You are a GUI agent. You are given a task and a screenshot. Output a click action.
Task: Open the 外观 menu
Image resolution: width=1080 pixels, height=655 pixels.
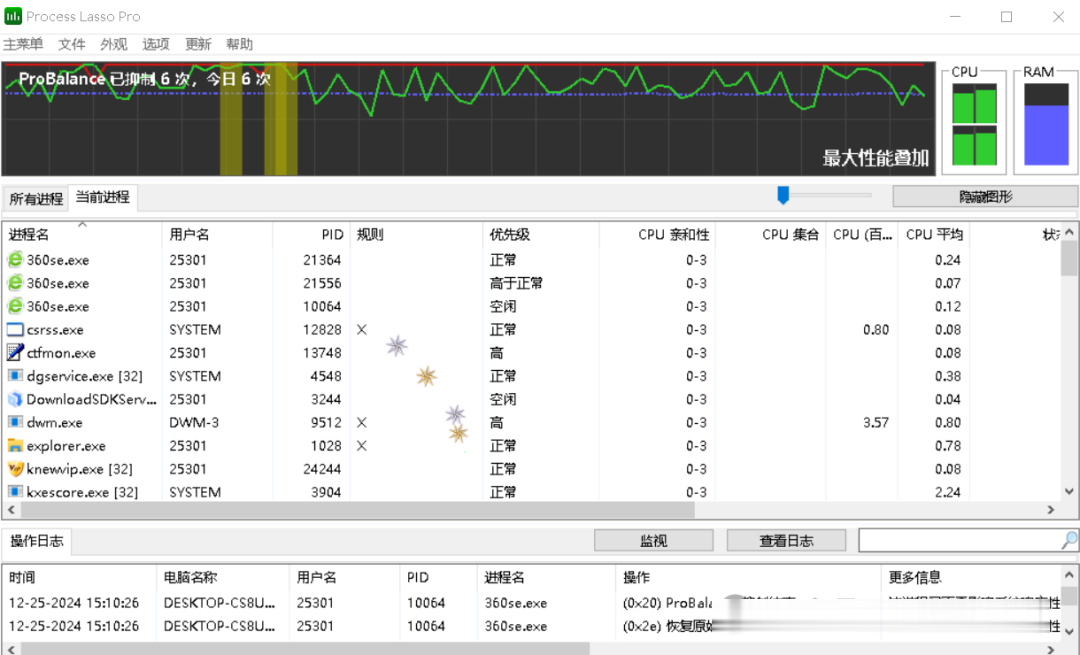114,44
